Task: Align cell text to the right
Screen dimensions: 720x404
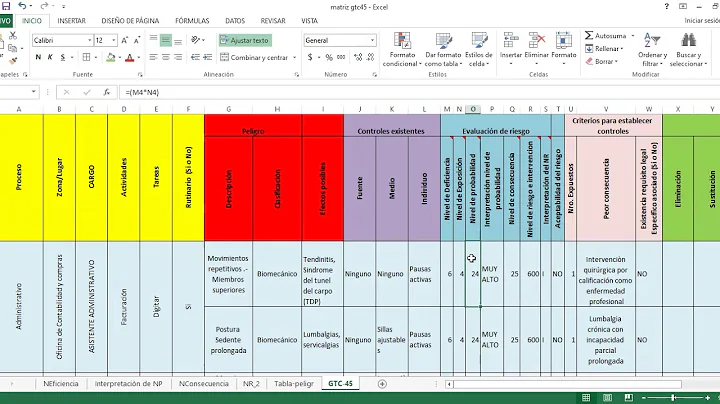Action: [x=178, y=57]
